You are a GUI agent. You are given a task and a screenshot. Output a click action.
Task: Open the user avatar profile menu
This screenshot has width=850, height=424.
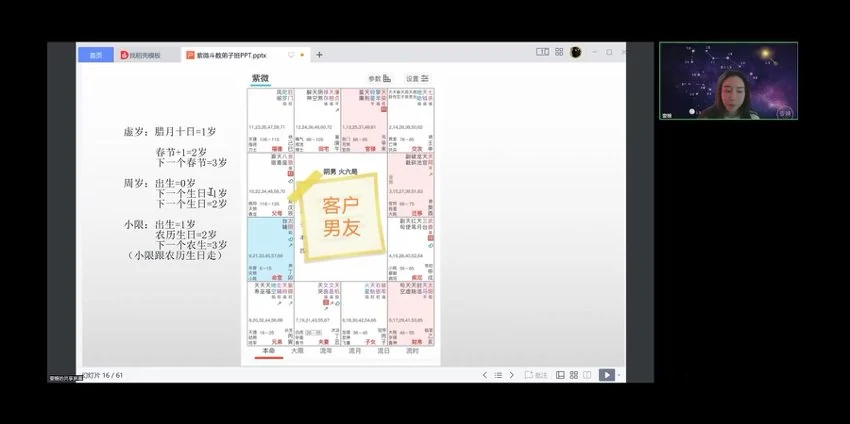pyautogui.click(x=576, y=53)
